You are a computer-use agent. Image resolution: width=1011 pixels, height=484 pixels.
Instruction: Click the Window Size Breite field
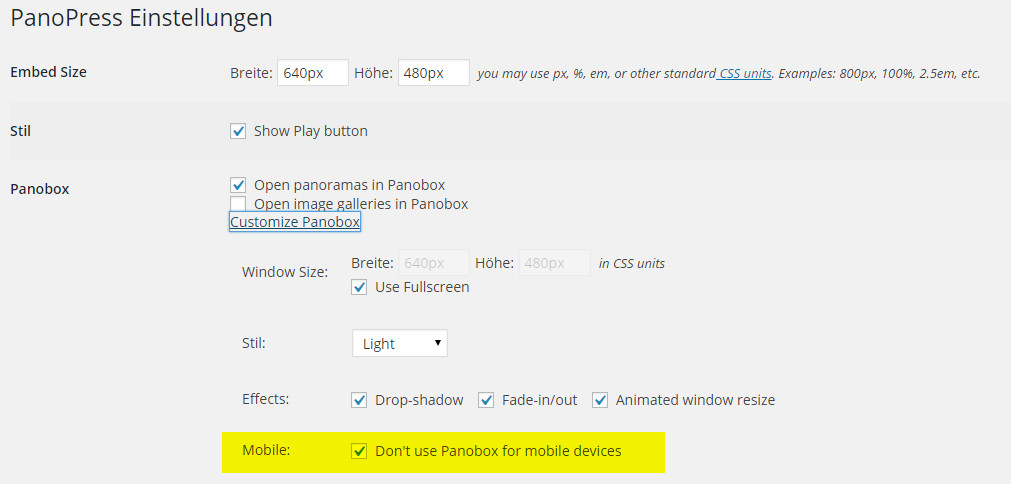tap(433, 264)
